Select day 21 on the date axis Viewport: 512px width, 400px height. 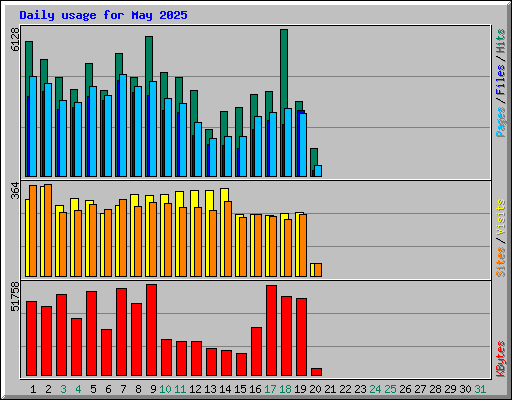point(330,389)
